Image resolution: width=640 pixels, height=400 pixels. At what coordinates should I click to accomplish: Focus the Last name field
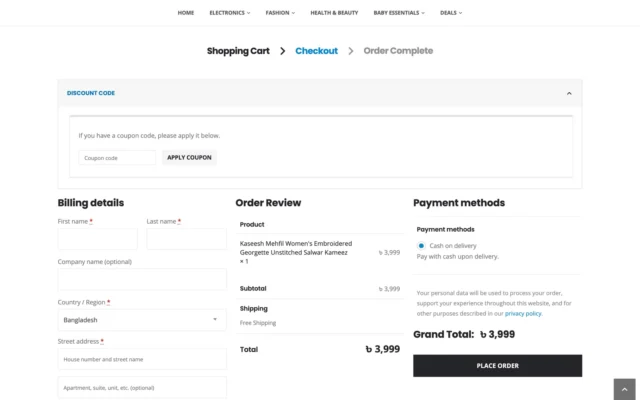[186, 239]
